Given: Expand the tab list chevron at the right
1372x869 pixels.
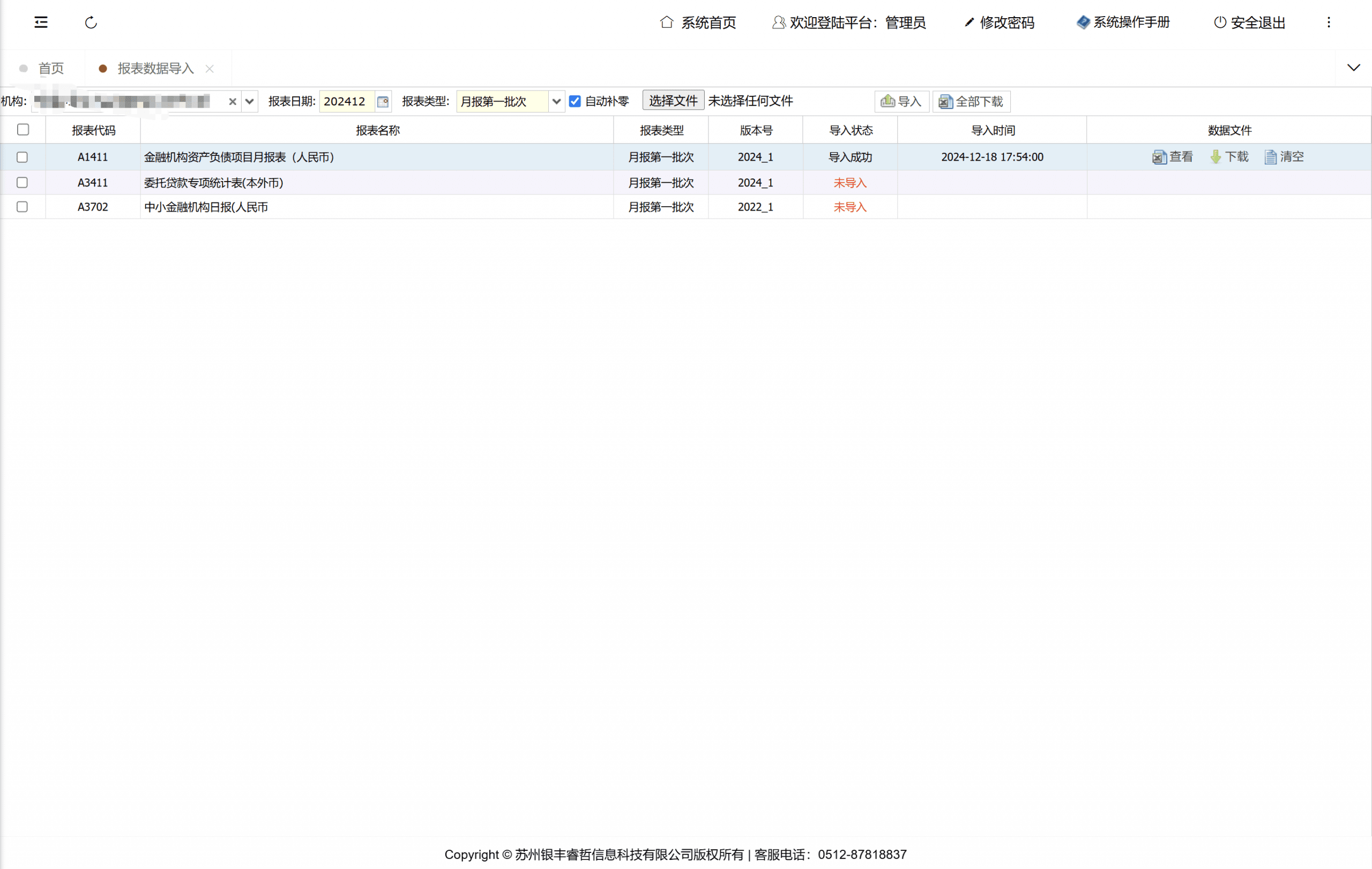Looking at the screenshot, I should click(1353, 68).
